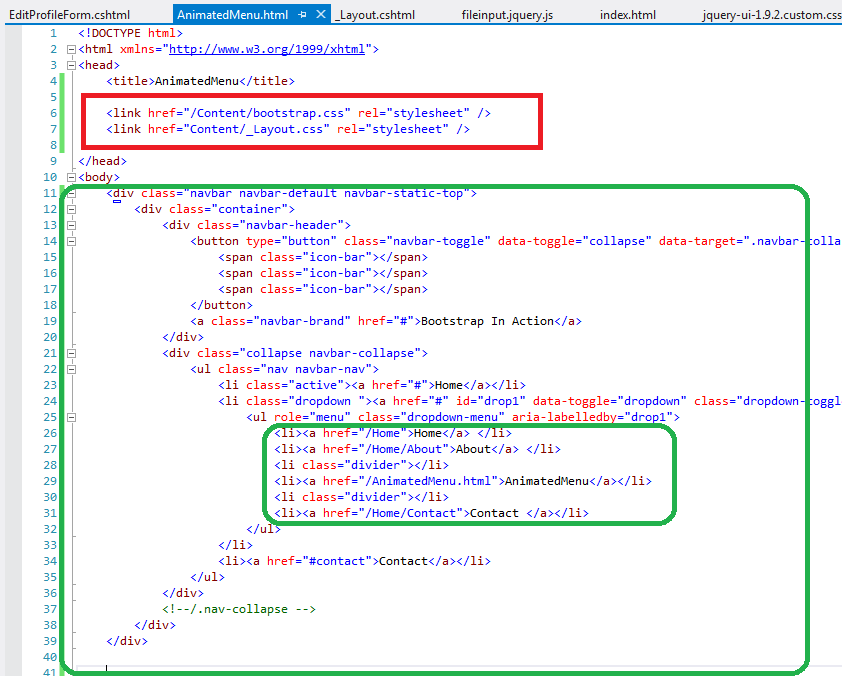Collapse the html element on line 2
This screenshot has height=700, width=844.
pos(71,50)
